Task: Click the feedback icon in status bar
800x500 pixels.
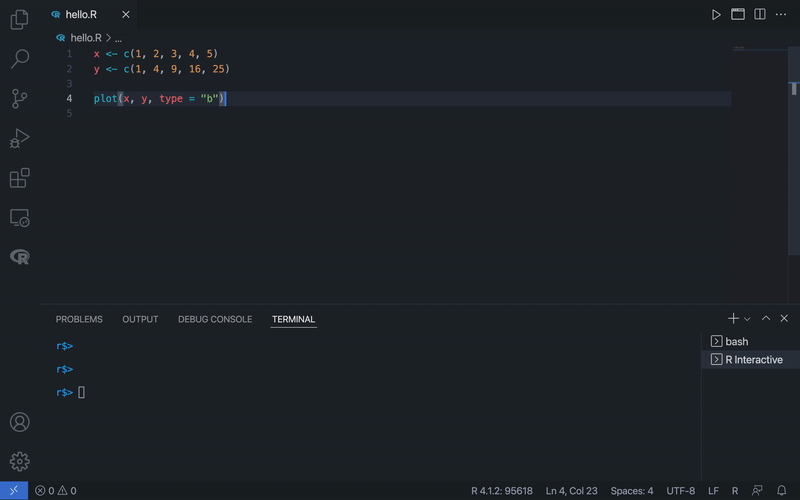Action: pos(757,491)
